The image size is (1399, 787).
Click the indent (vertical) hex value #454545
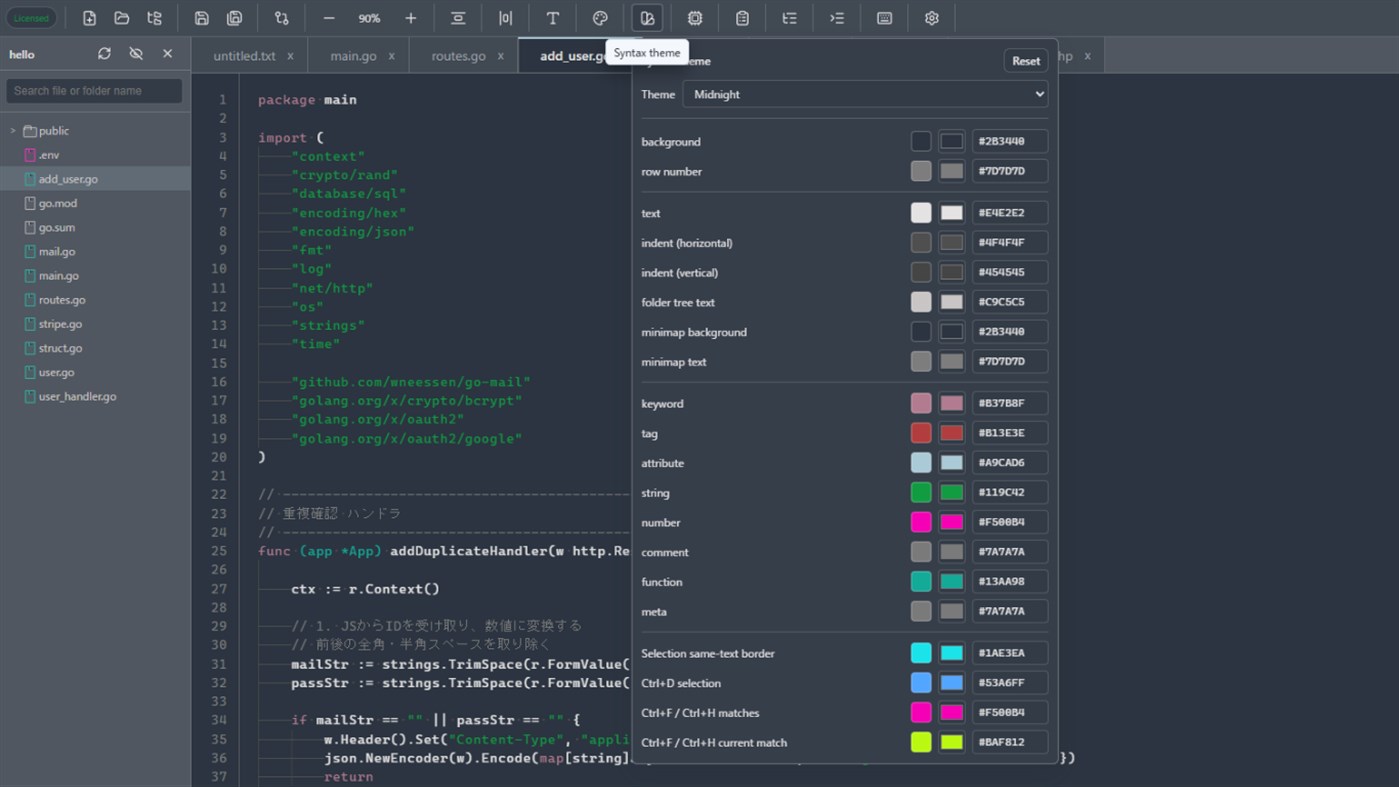(x=1010, y=272)
